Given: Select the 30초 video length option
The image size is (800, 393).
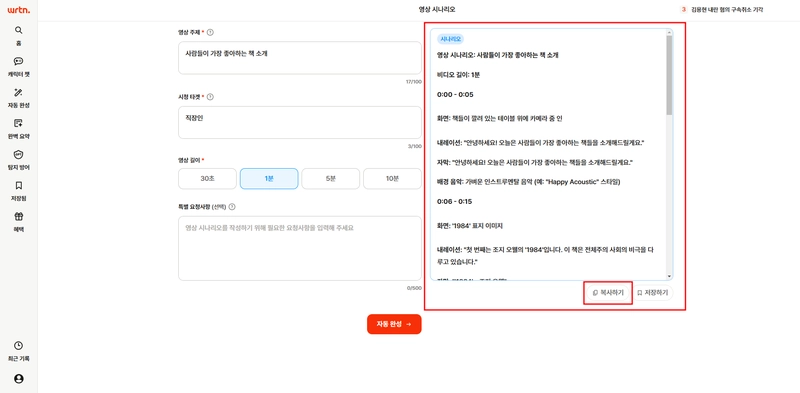Looking at the screenshot, I should click(207, 179).
